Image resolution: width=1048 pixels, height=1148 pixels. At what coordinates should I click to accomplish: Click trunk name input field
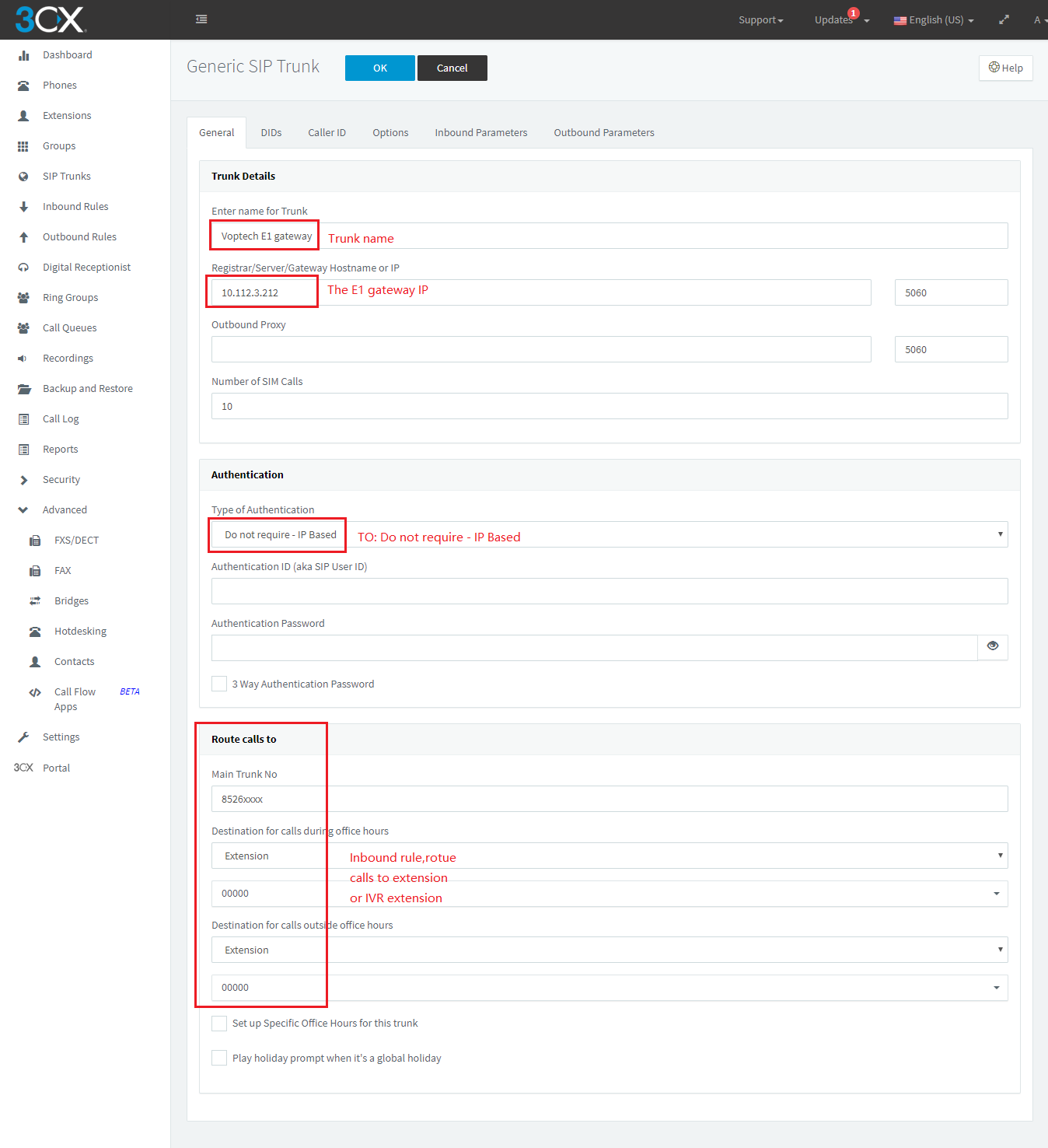pos(610,236)
